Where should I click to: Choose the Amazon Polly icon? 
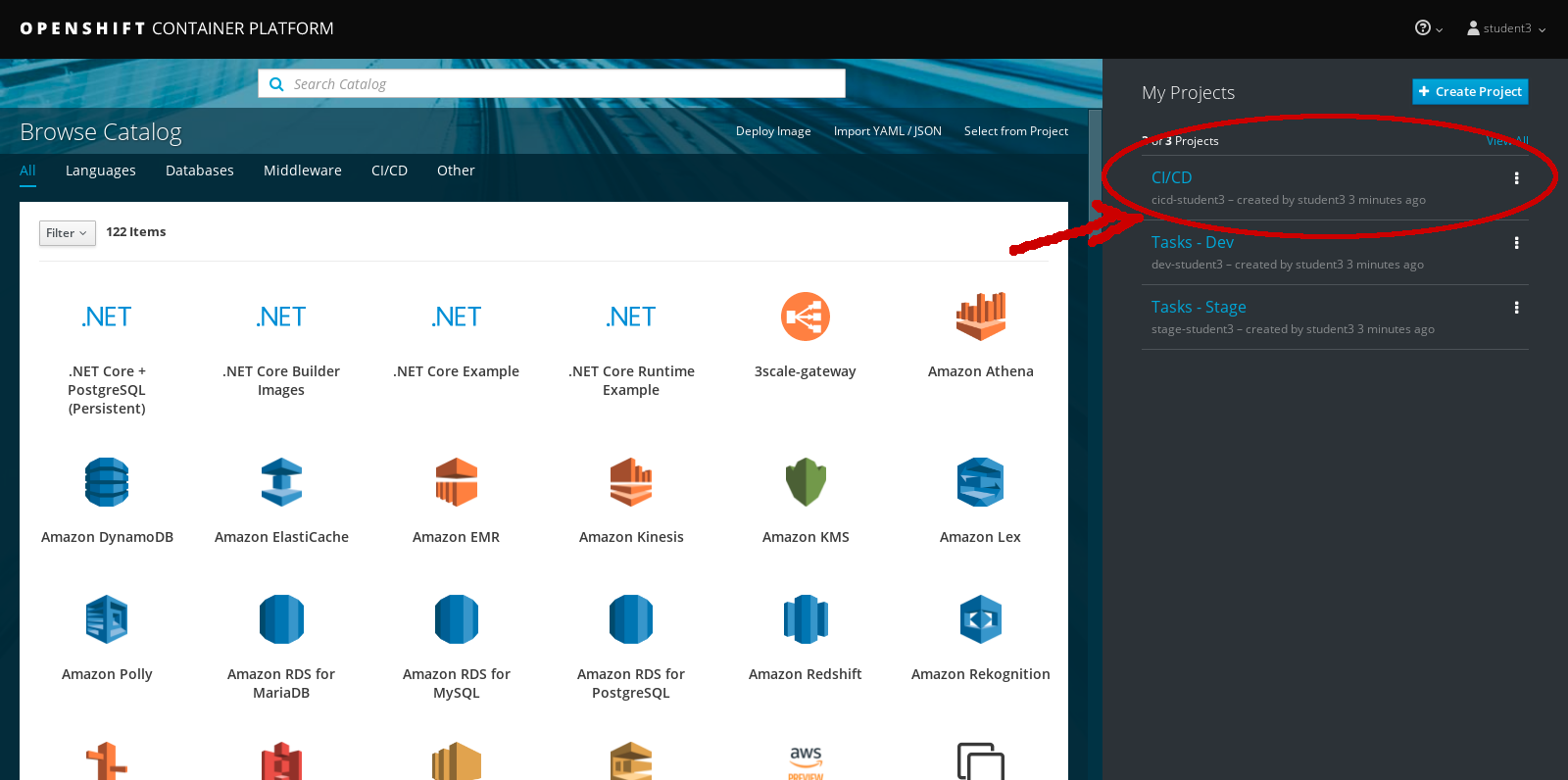tap(107, 619)
